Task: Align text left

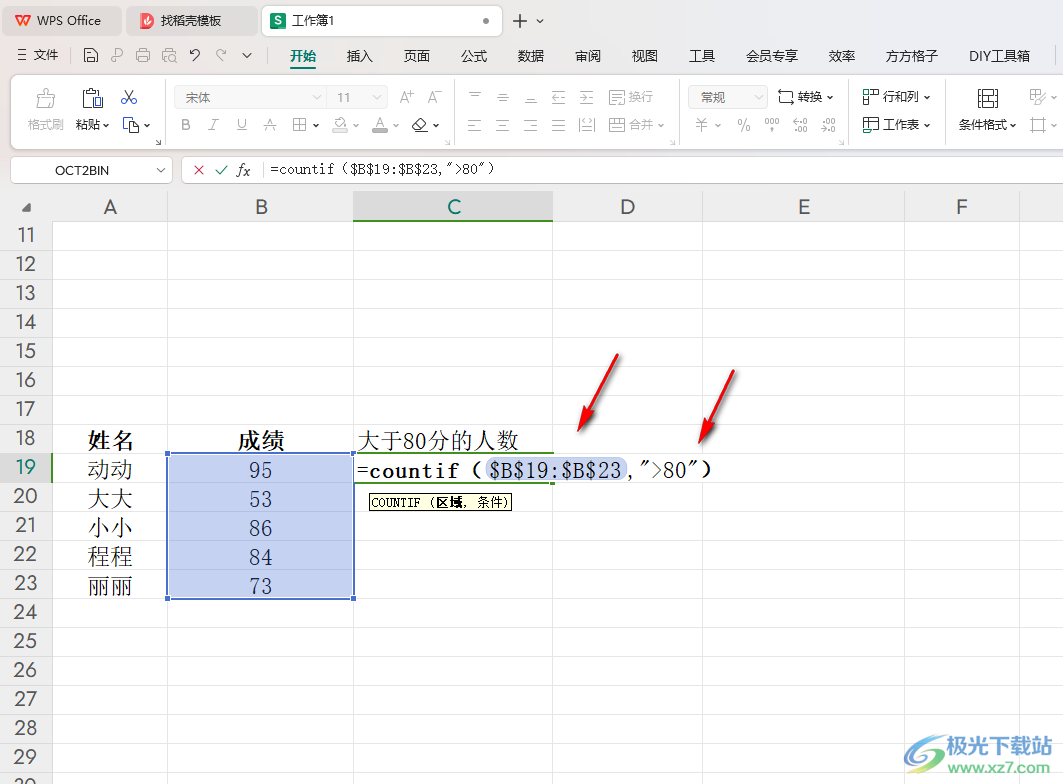Action: click(x=475, y=125)
